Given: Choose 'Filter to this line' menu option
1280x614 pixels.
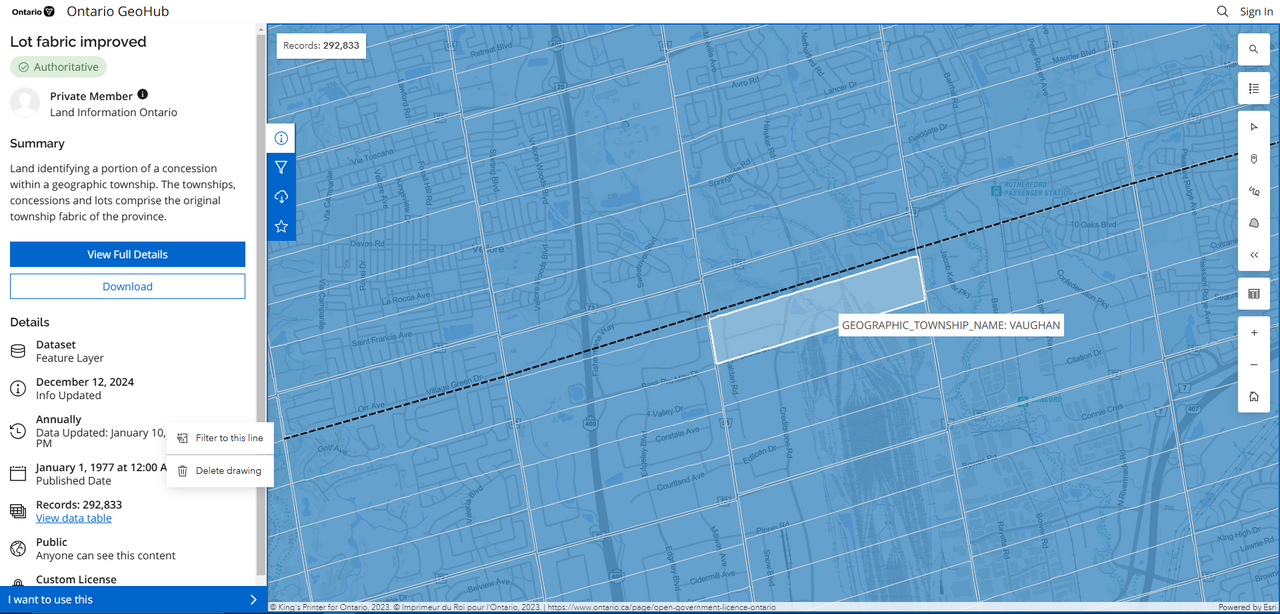Looking at the screenshot, I should click(228, 438).
